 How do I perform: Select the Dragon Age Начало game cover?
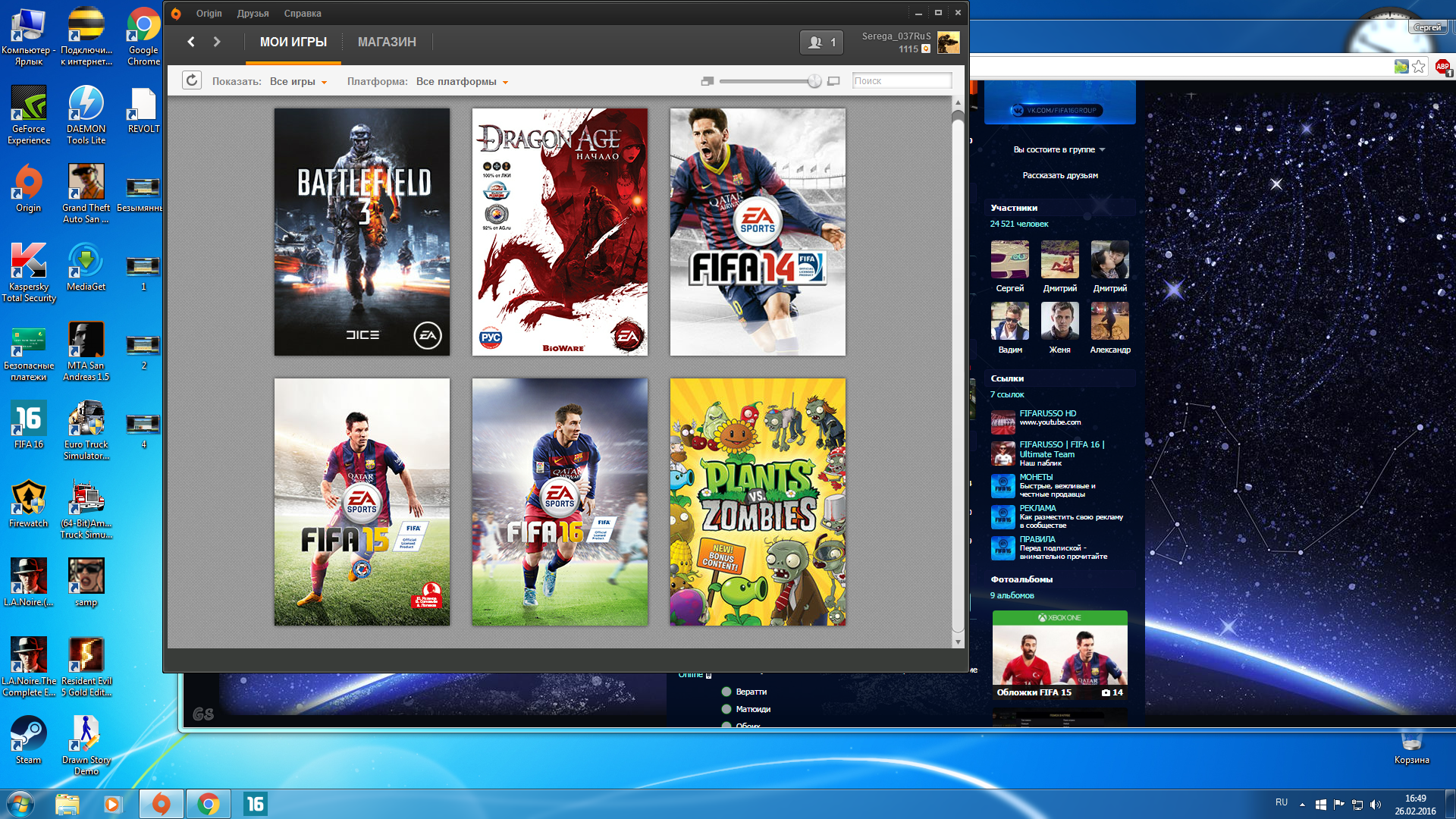560,232
